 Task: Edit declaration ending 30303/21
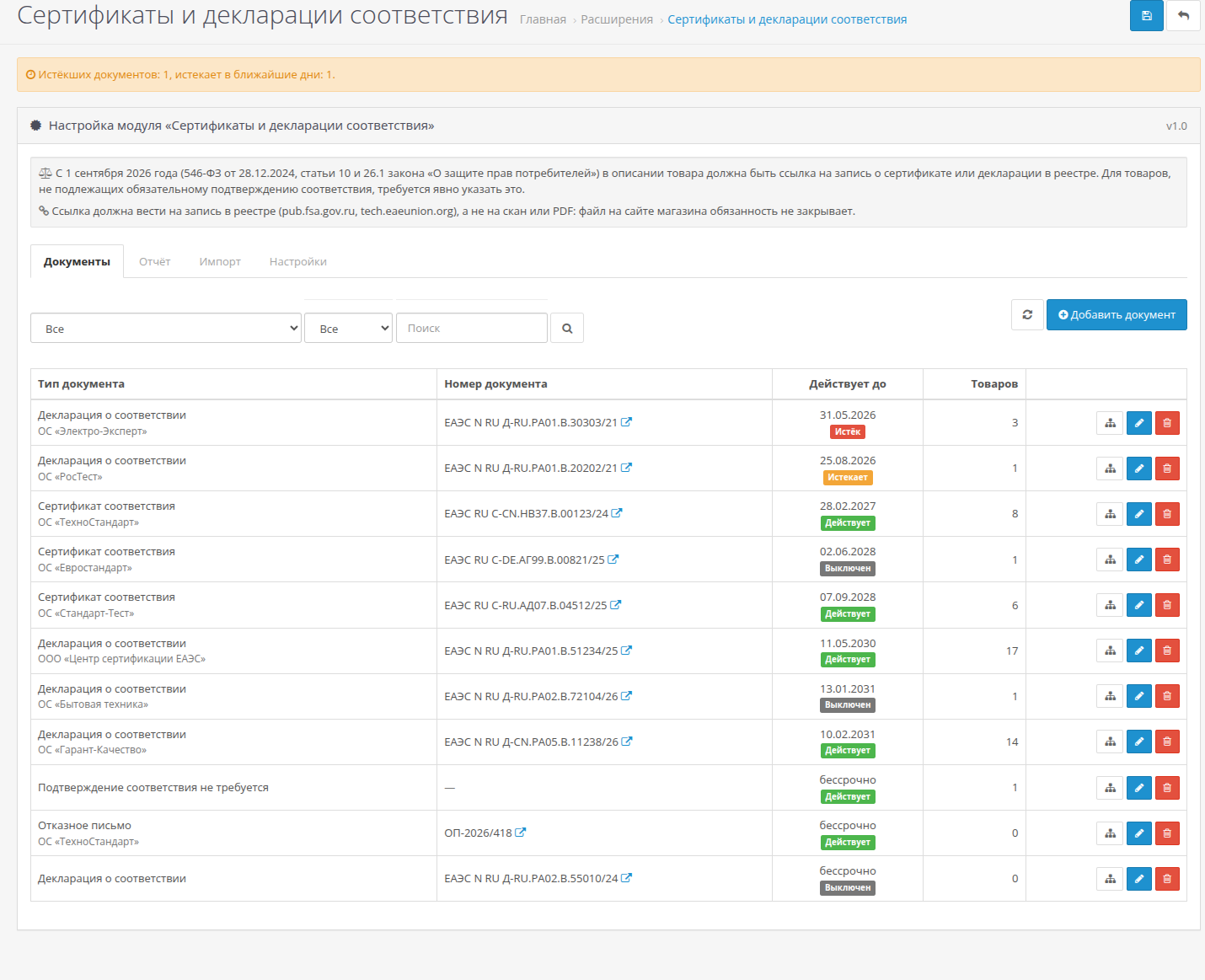click(x=1138, y=423)
